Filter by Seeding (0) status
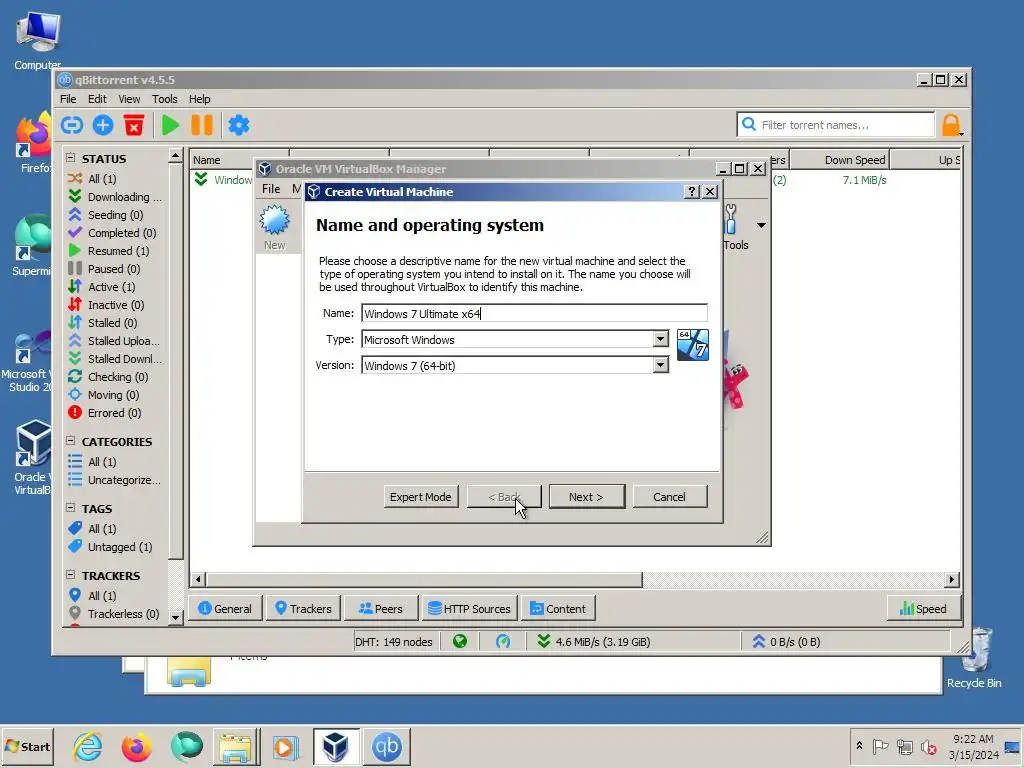Image resolution: width=1024 pixels, height=768 pixels. [x=106, y=215]
